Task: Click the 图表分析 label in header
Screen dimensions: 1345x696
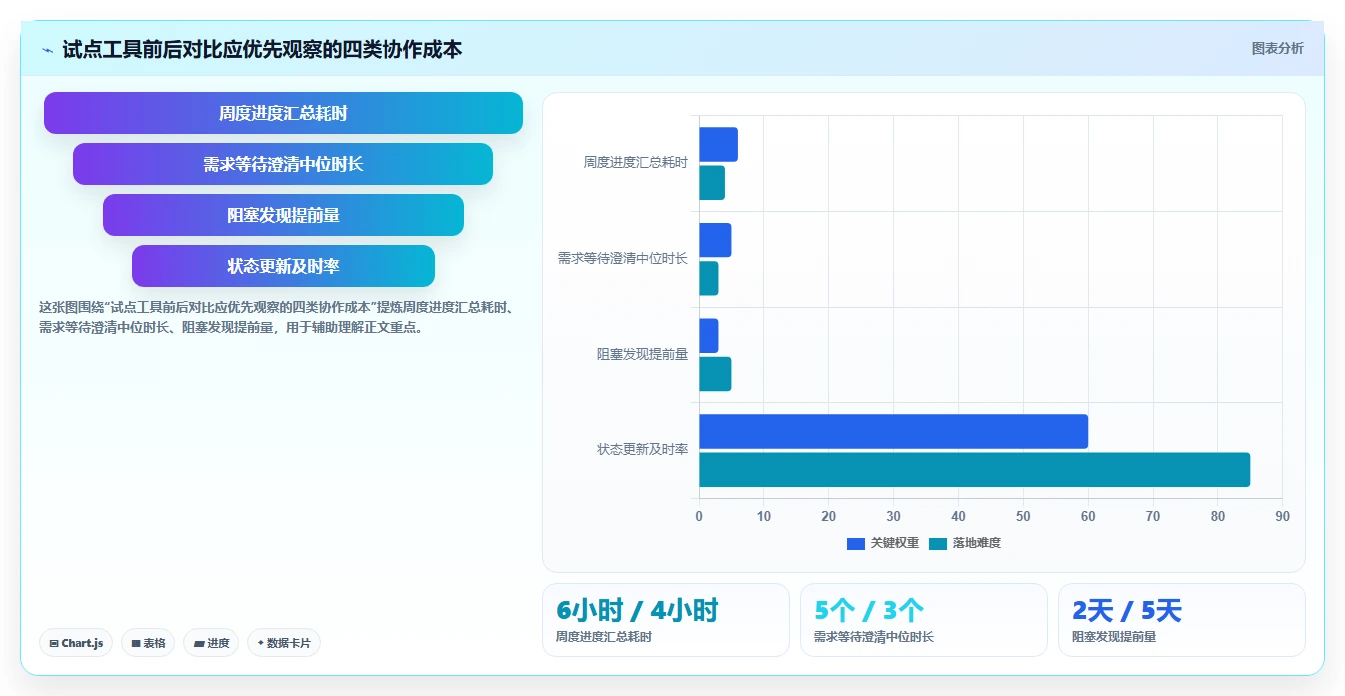Action: (1277, 48)
